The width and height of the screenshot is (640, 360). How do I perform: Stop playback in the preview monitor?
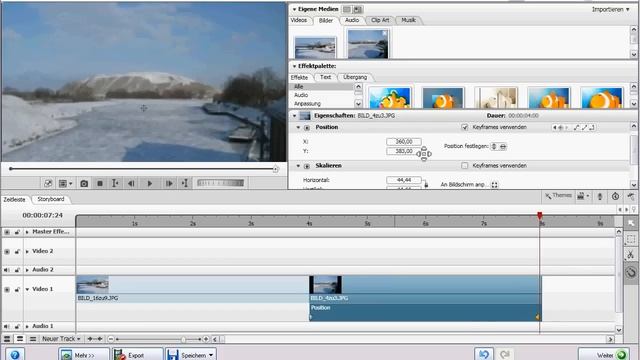pyautogui.click(x=100, y=184)
